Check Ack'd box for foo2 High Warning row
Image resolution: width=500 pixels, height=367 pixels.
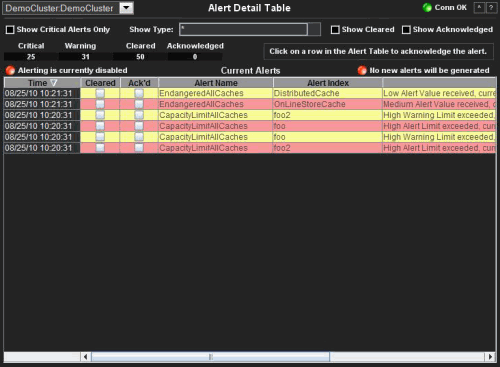click(x=139, y=115)
